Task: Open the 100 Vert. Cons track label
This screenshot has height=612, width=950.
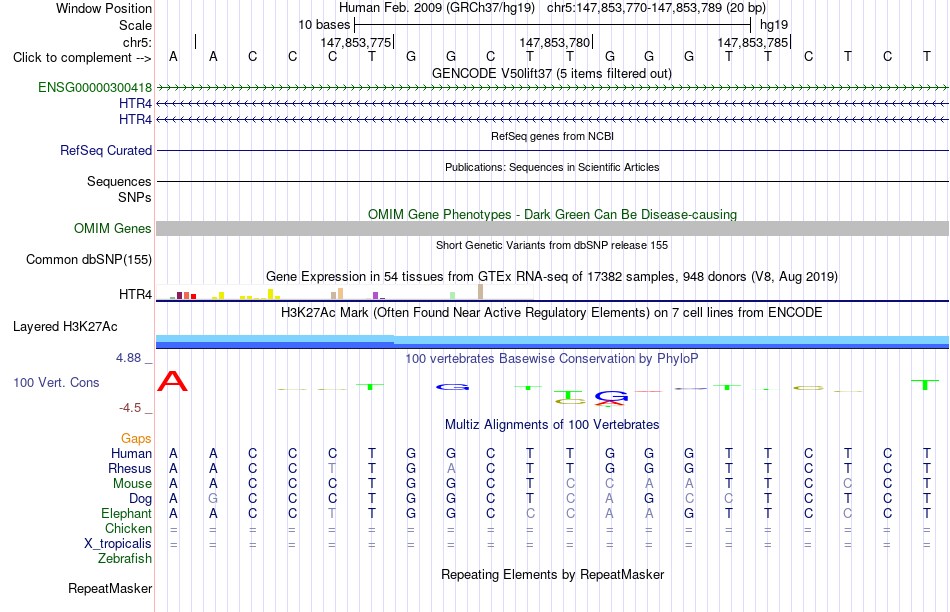Action: click(56, 382)
